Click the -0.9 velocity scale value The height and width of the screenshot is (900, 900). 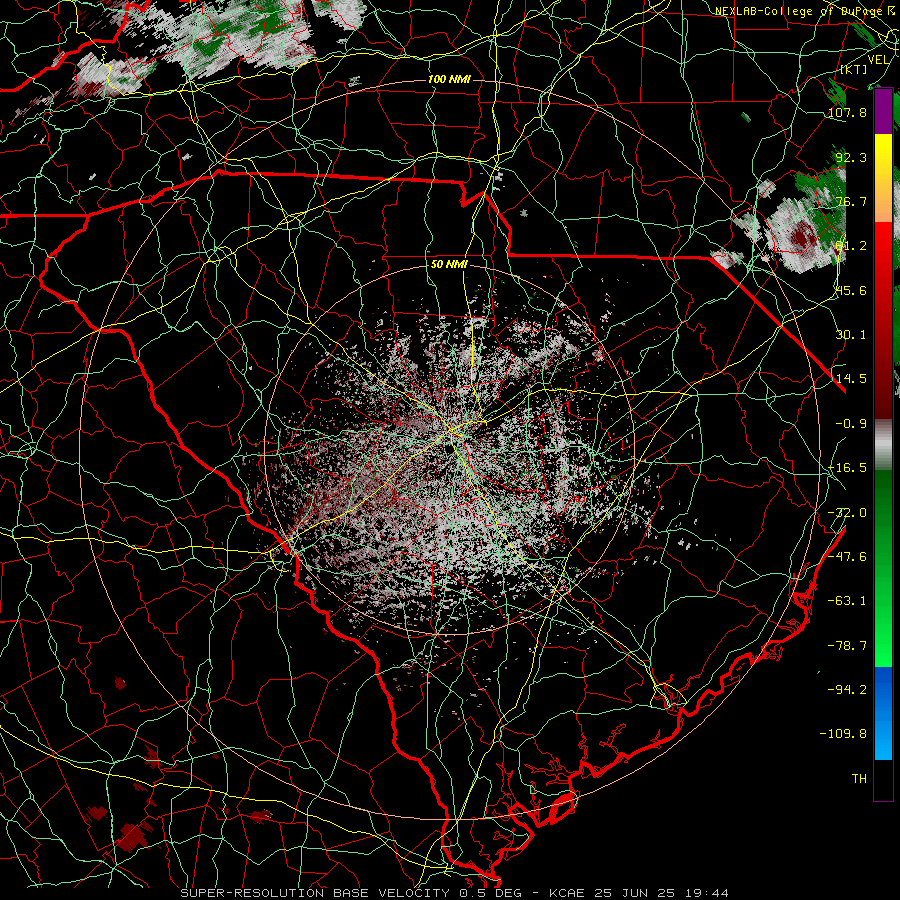851,424
